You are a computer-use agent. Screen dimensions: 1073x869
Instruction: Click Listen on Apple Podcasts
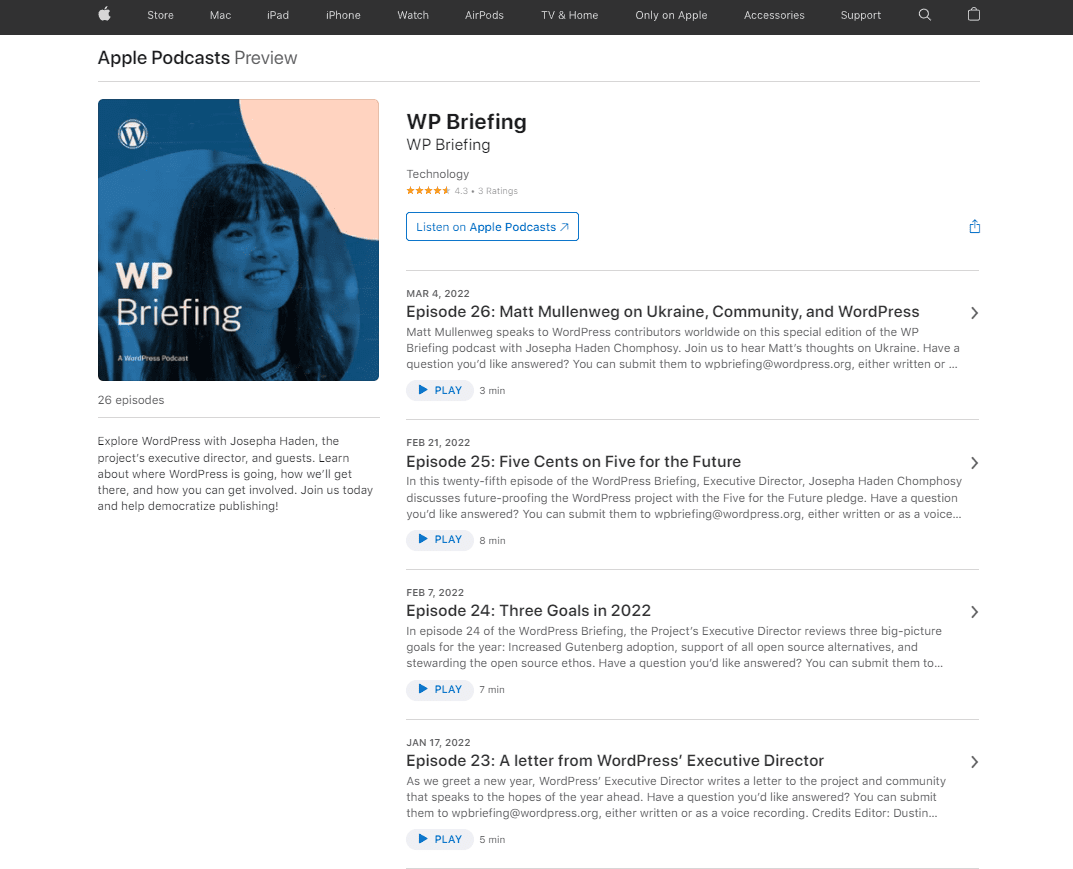point(492,226)
